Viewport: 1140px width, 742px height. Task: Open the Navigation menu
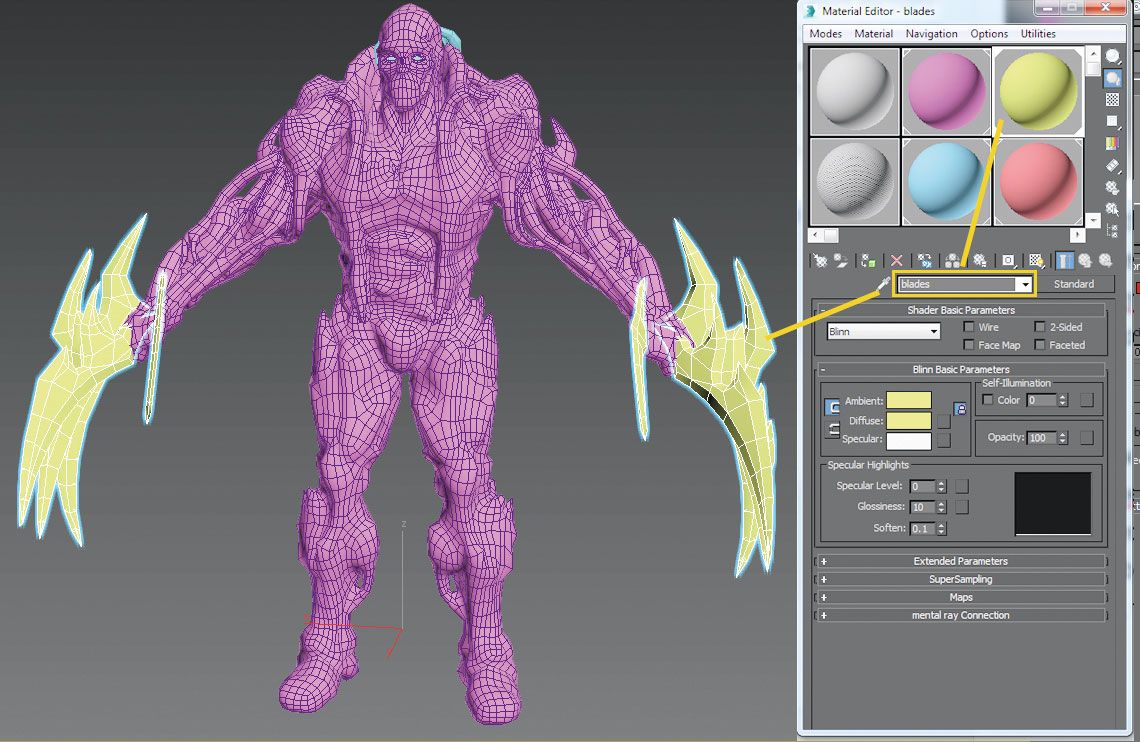[931, 33]
